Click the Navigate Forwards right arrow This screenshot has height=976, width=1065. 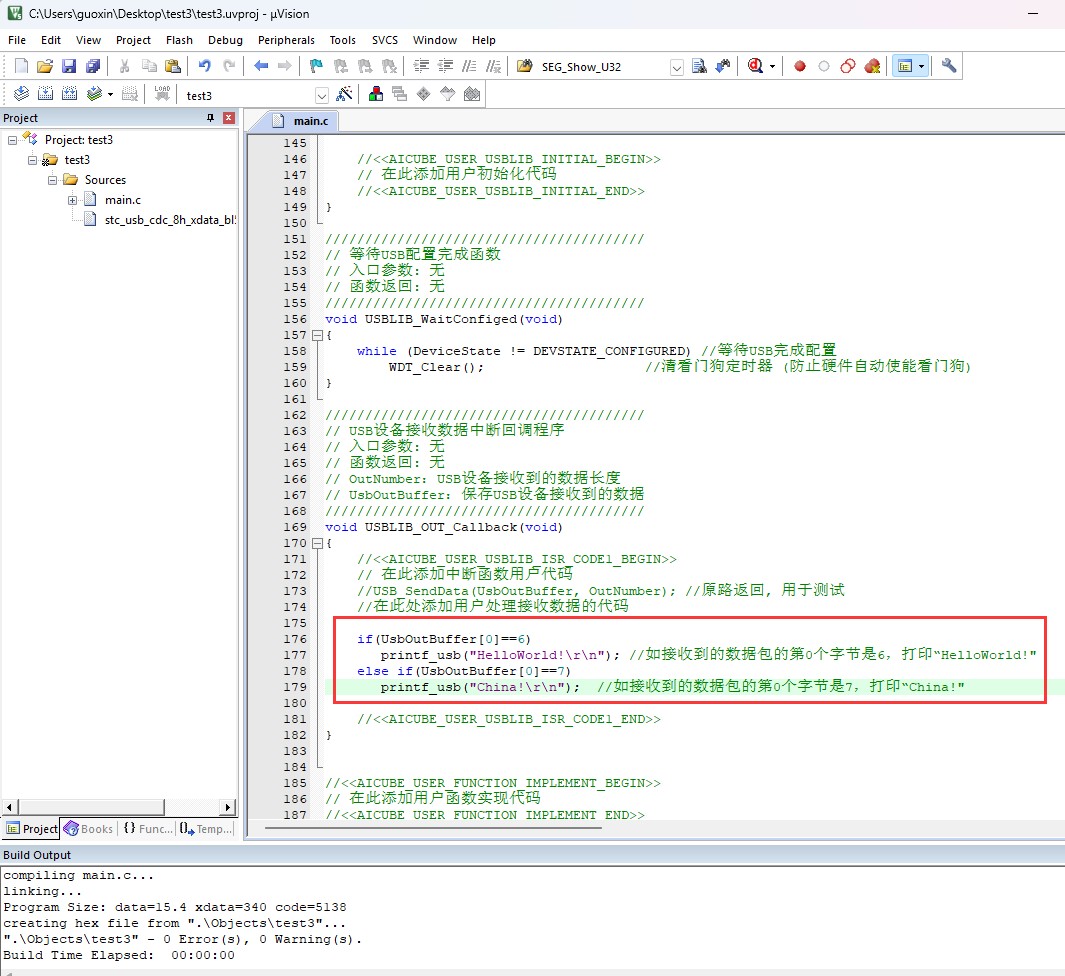(x=285, y=66)
